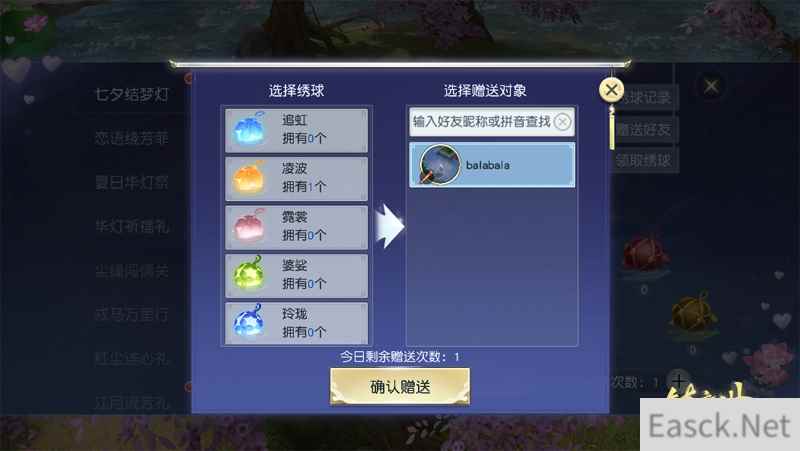Select friend balabala as the recipient
800x451 pixels.
pyautogui.click(x=492, y=165)
